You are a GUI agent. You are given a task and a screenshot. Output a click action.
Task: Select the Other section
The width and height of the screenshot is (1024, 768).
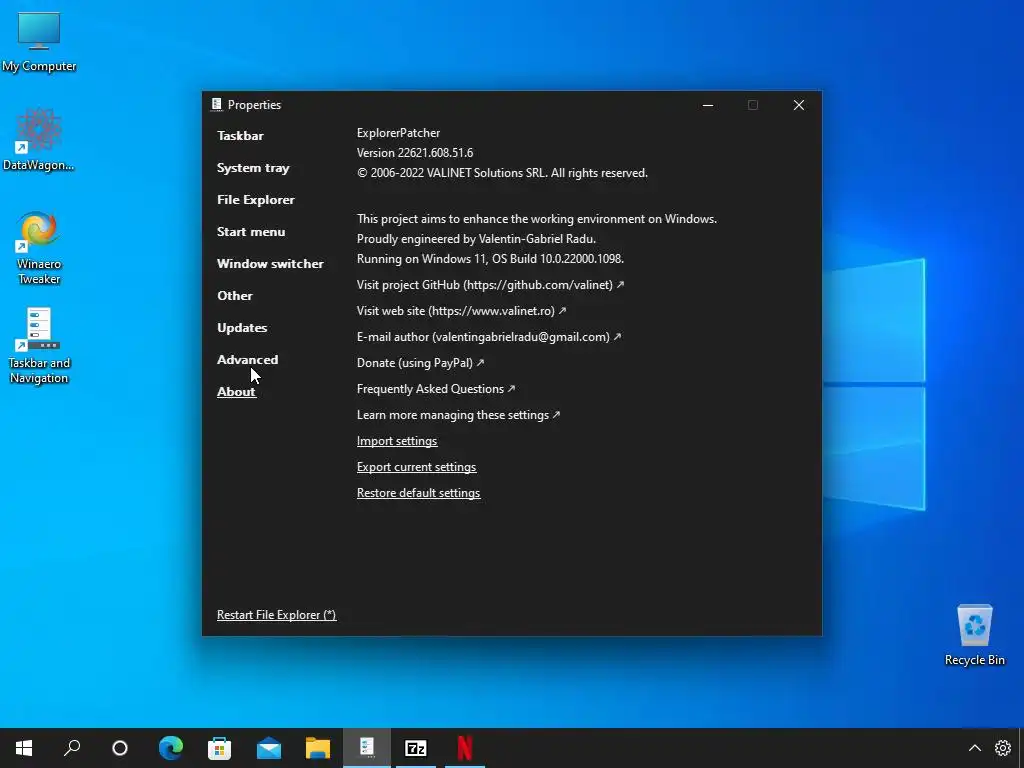(235, 296)
